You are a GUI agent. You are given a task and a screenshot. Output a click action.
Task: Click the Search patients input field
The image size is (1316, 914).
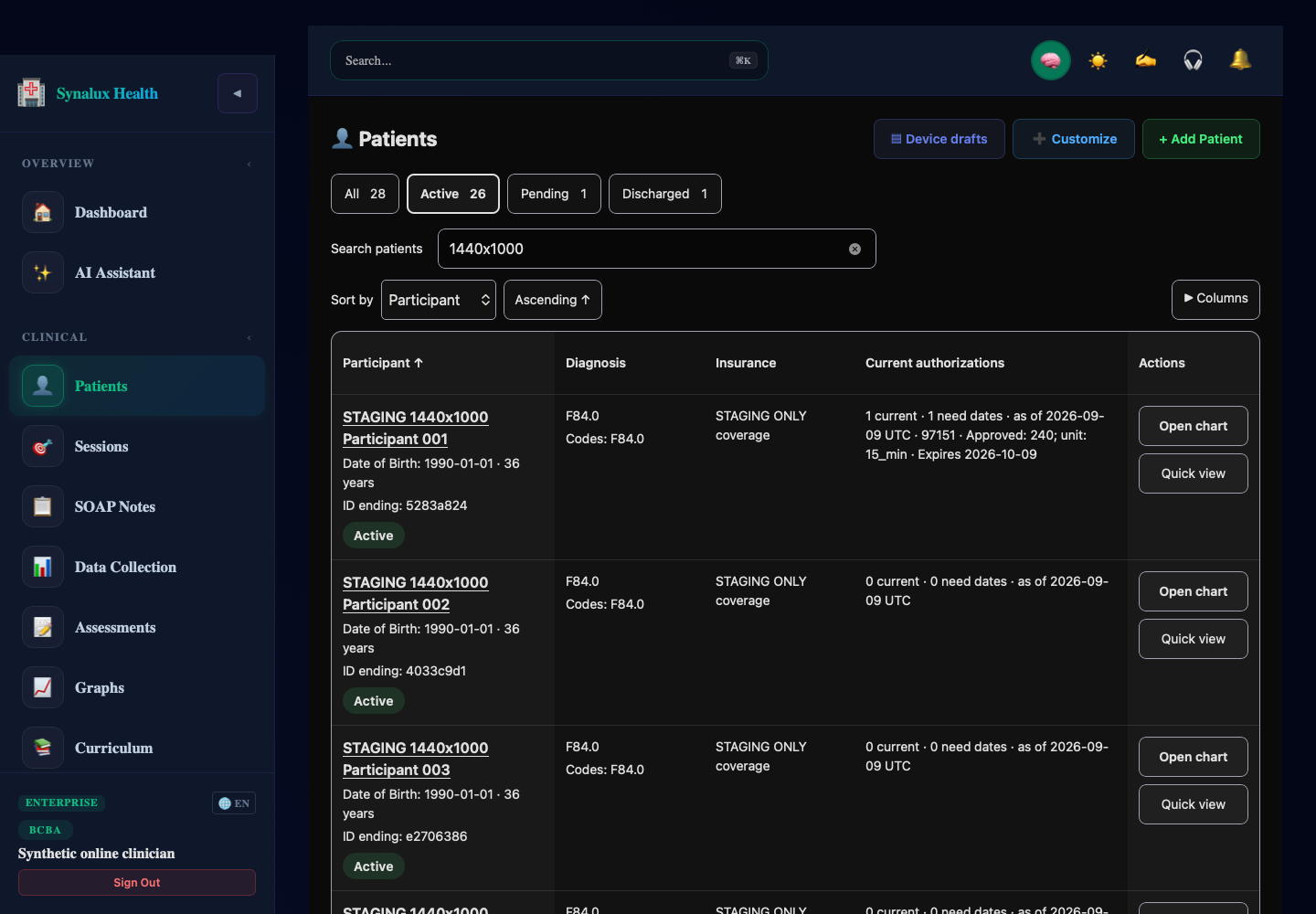[x=657, y=249]
